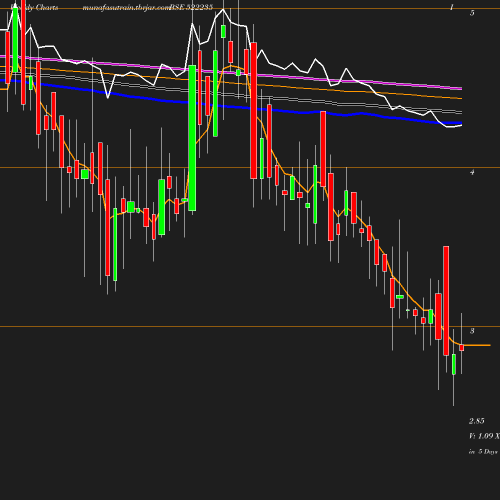Click the price axis label "5"

point(472,13)
